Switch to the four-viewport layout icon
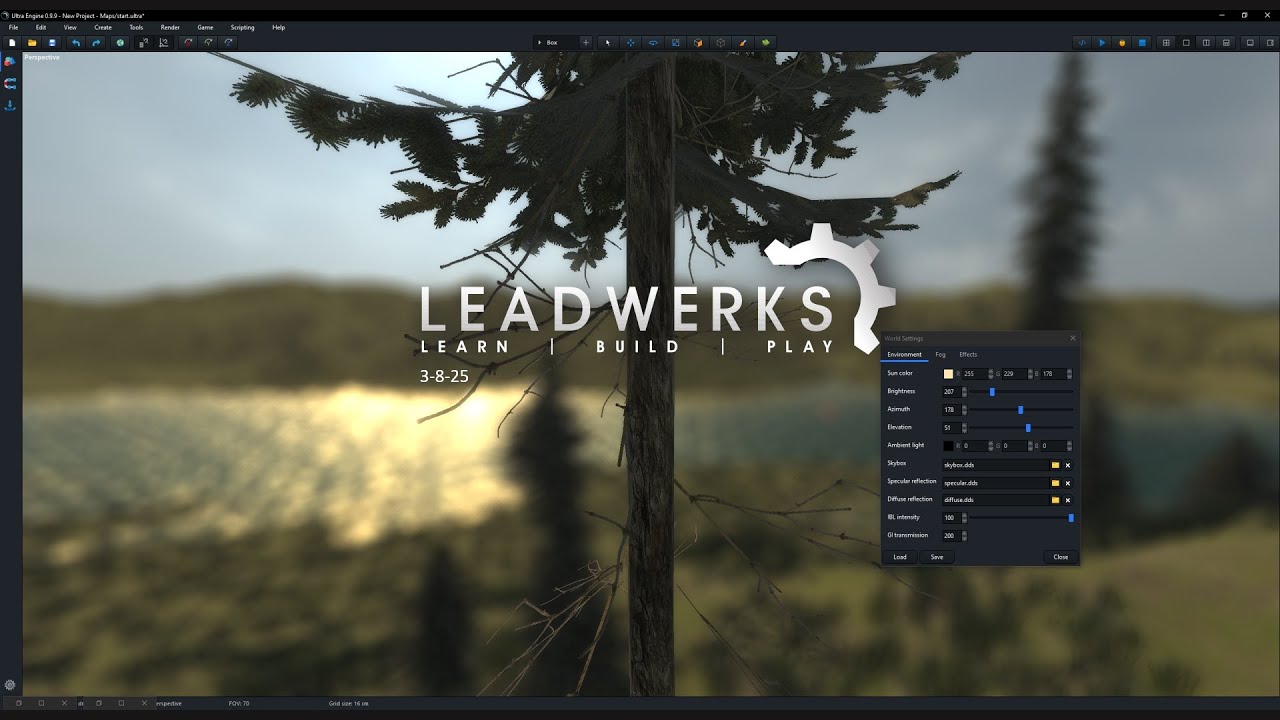Image resolution: width=1280 pixels, height=720 pixels. (x=1166, y=43)
